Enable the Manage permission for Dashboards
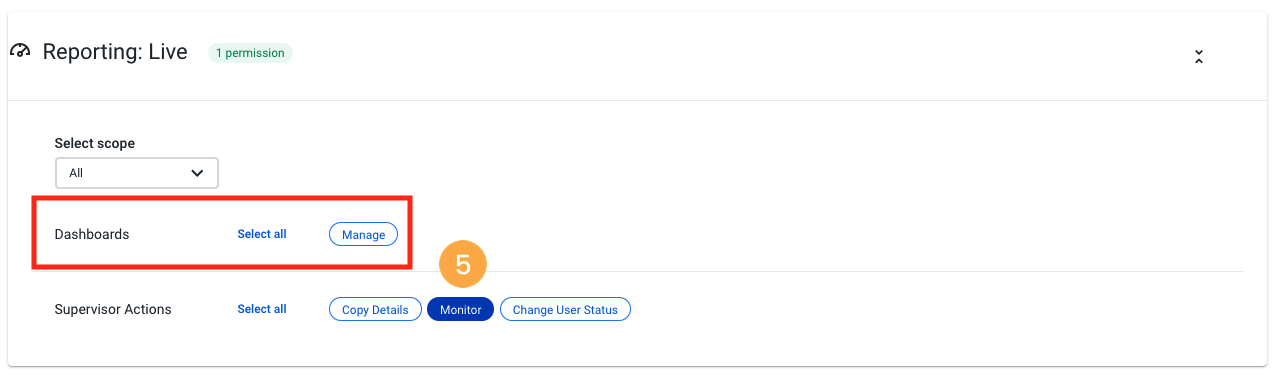This screenshot has height=379, width=1278. tap(363, 234)
